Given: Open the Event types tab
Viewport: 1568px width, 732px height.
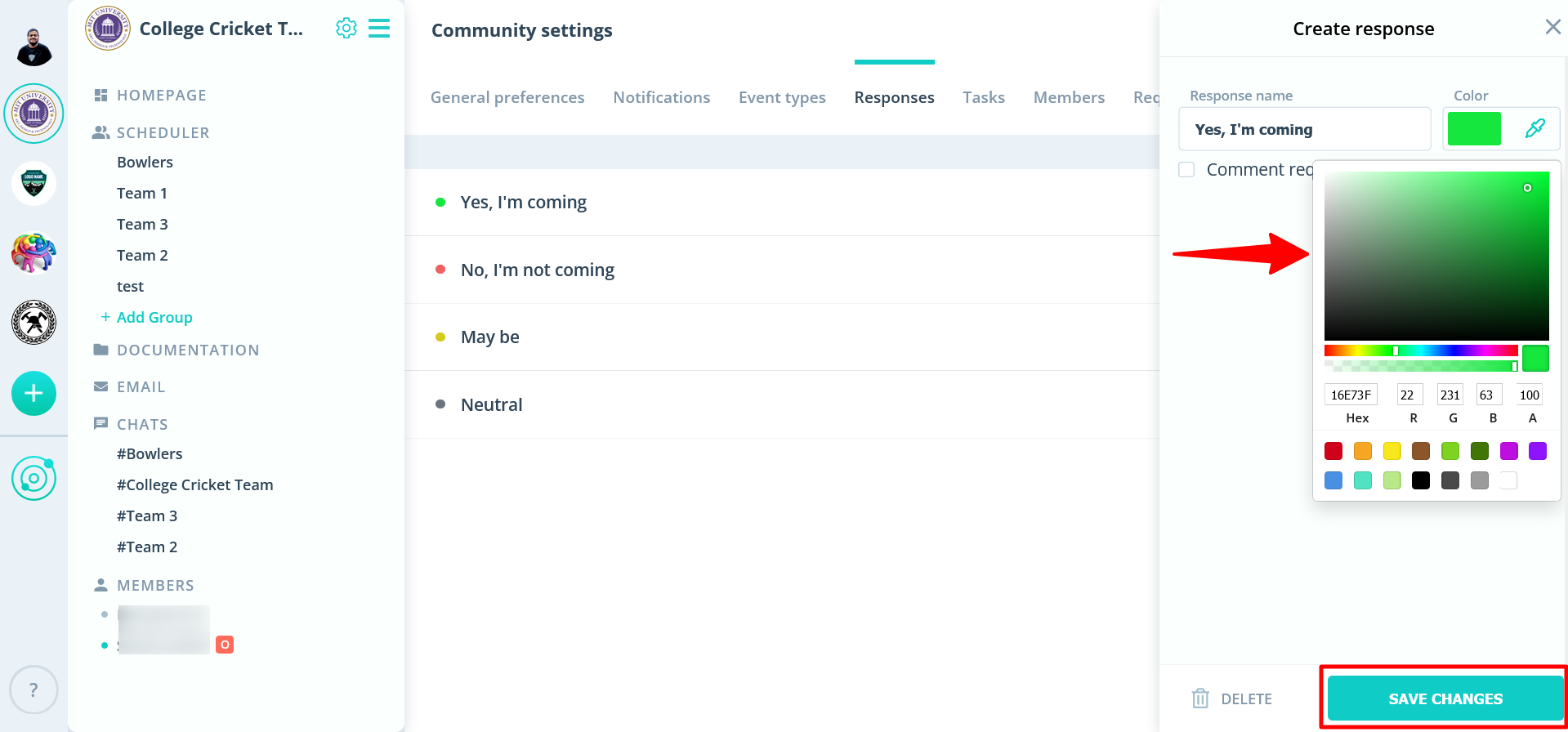Looking at the screenshot, I should pos(782,97).
